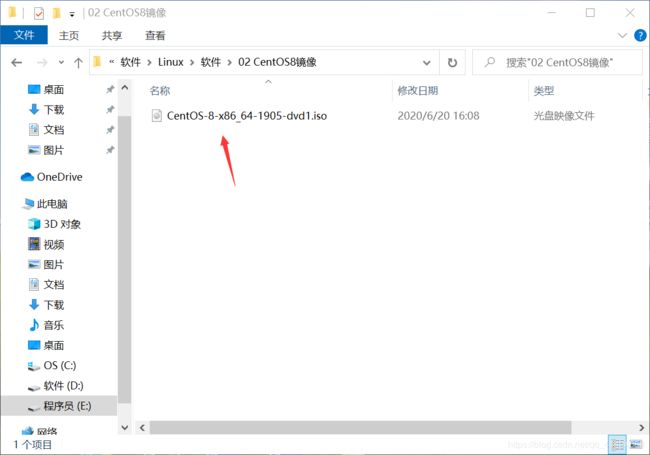Open the quick access toolbar customize dropdown
Screen dimensions: 650x455
tap(72, 14)
